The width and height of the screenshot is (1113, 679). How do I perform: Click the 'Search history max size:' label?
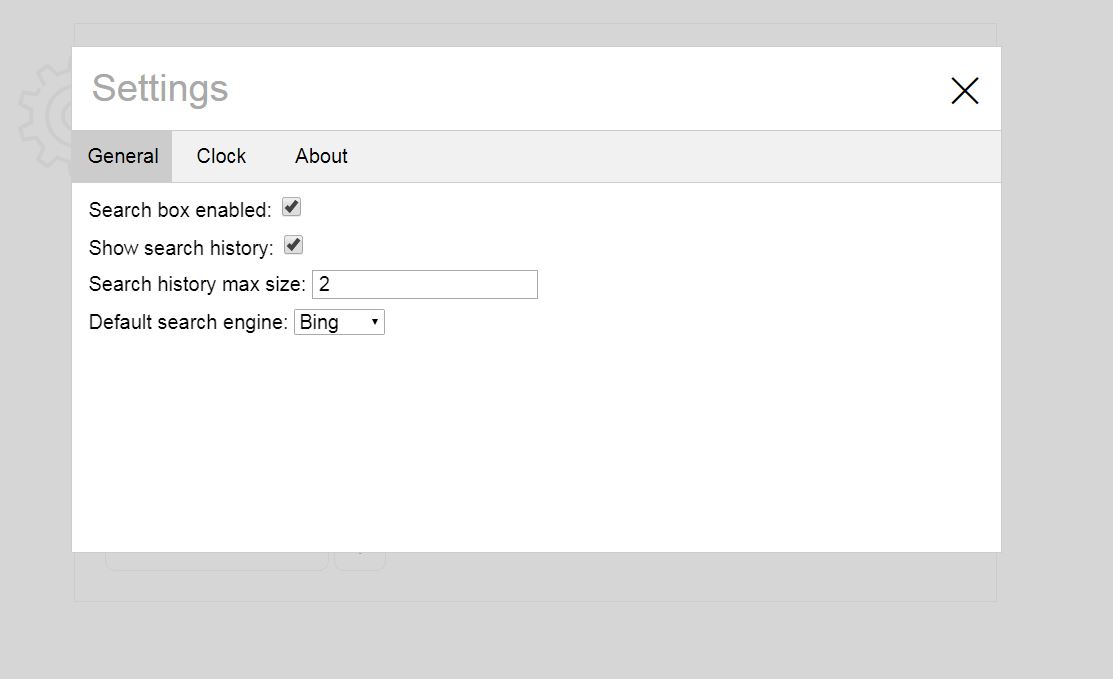[x=197, y=284]
